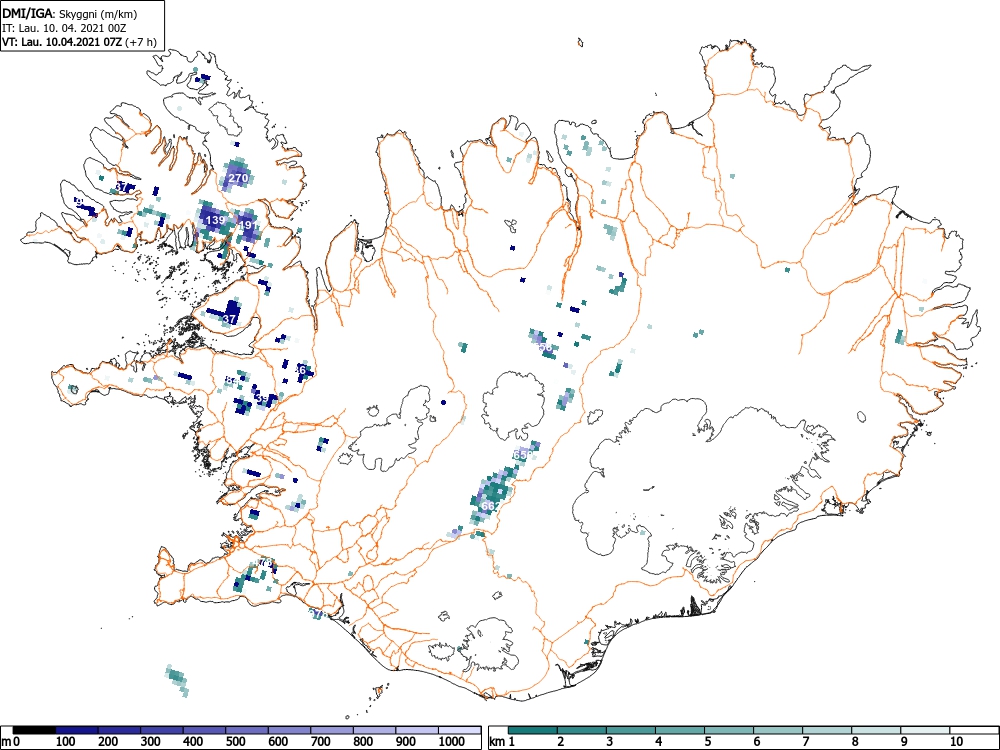The image size is (1000, 750).
Task: Click the dark teal 1–2 km legend swatch
Action: [533, 730]
